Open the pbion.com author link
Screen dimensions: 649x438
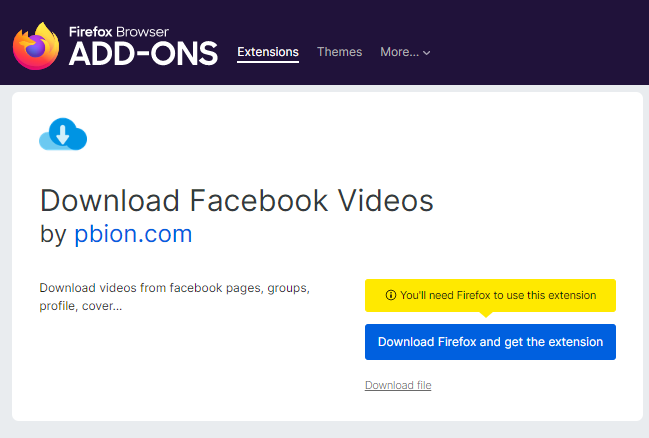(133, 235)
